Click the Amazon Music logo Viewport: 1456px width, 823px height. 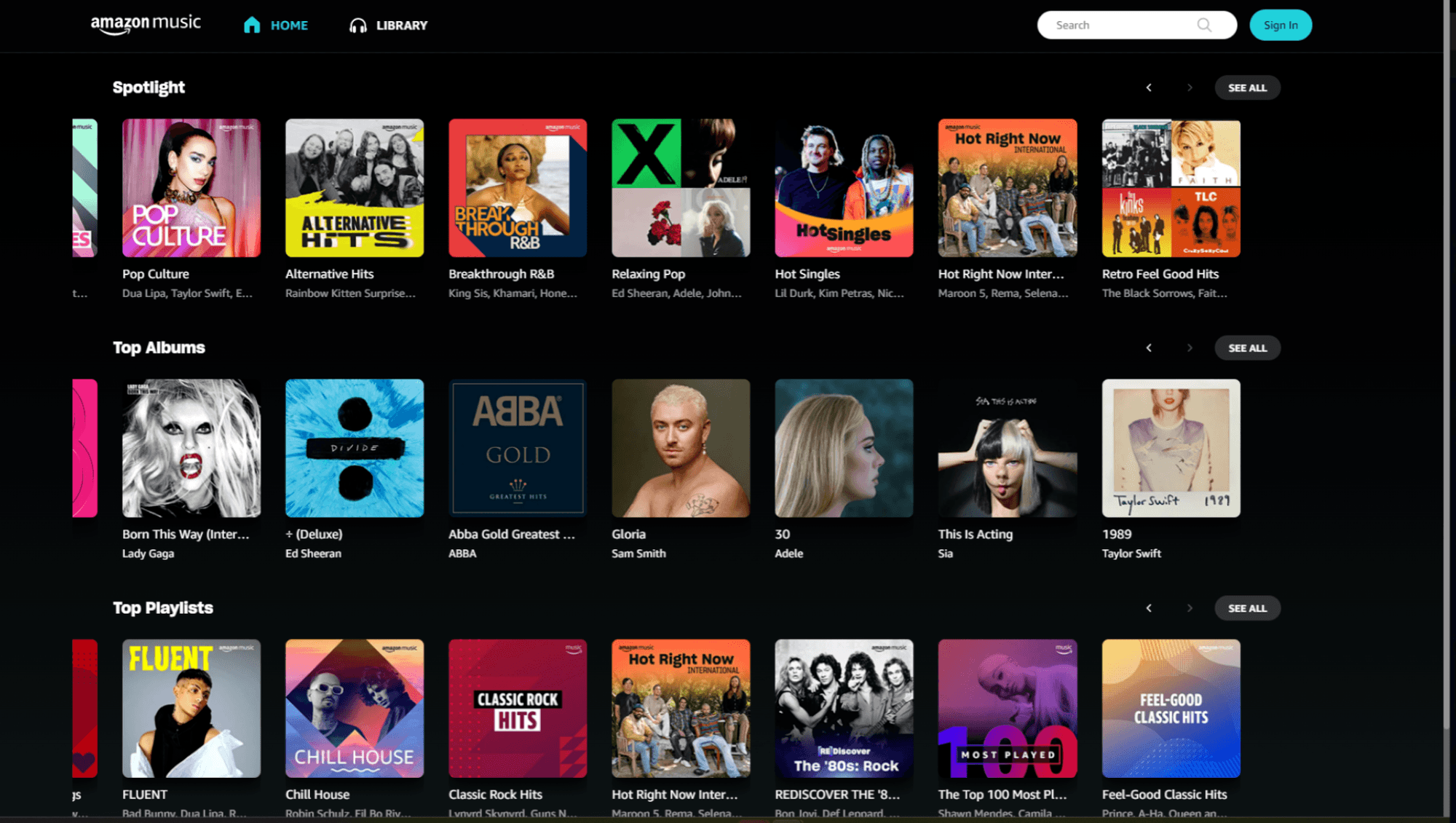click(x=146, y=24)
